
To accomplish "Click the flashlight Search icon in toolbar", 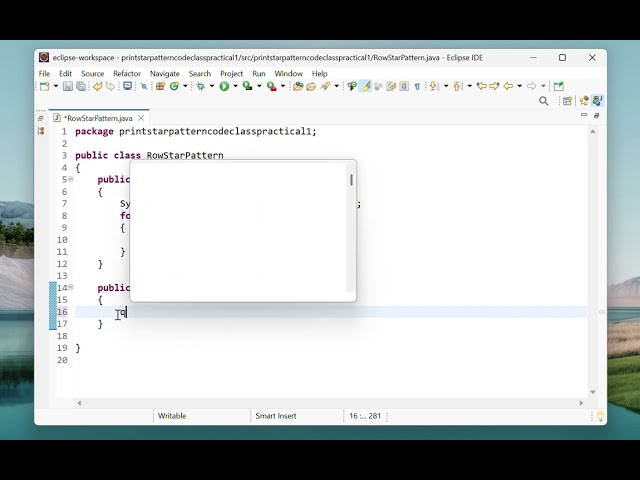I will point(325,86).
